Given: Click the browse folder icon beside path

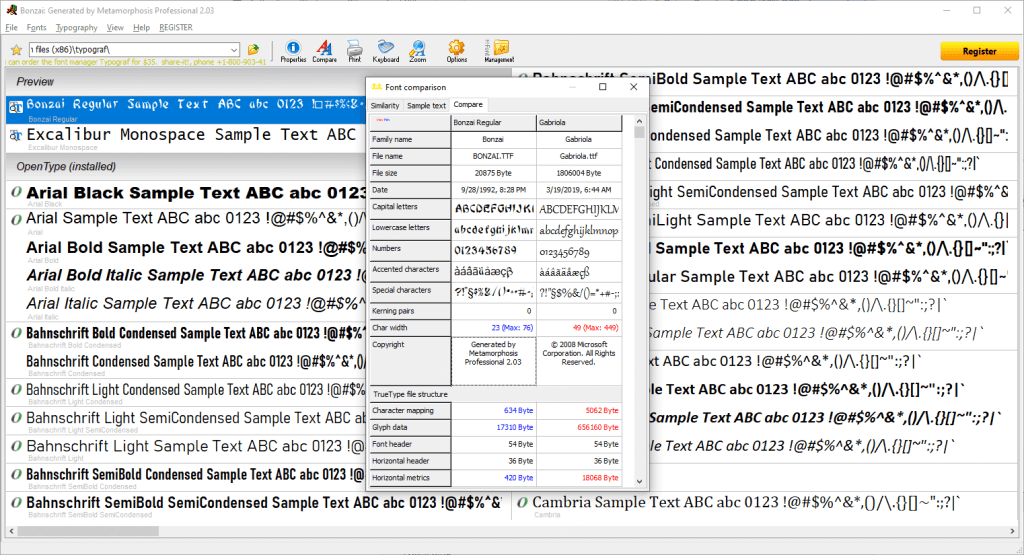Looking at the screenshot, I should [x=254, y=49].
